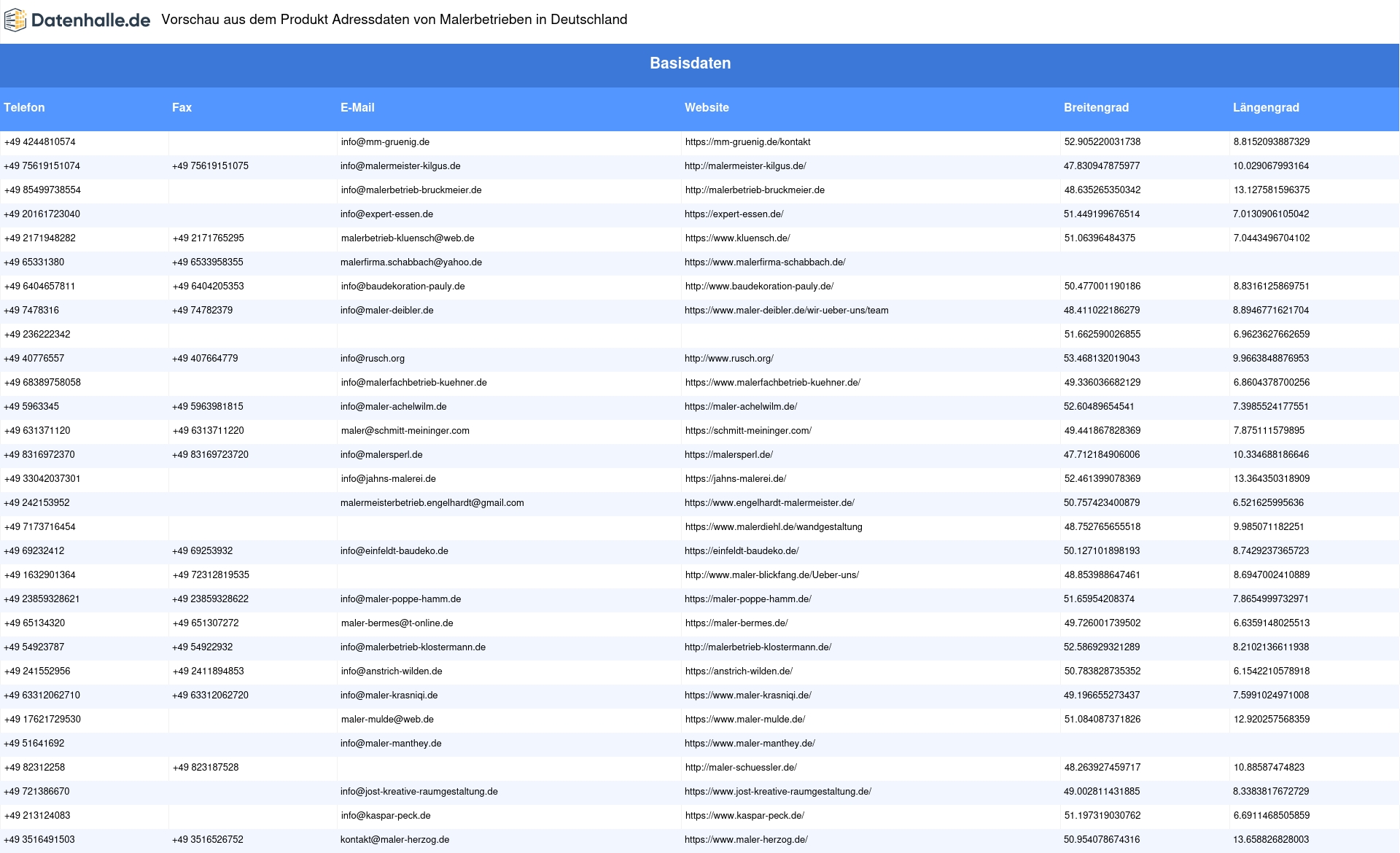
Task: Select website https://www.kaspar-peck.de/
Action: [744, 816]
